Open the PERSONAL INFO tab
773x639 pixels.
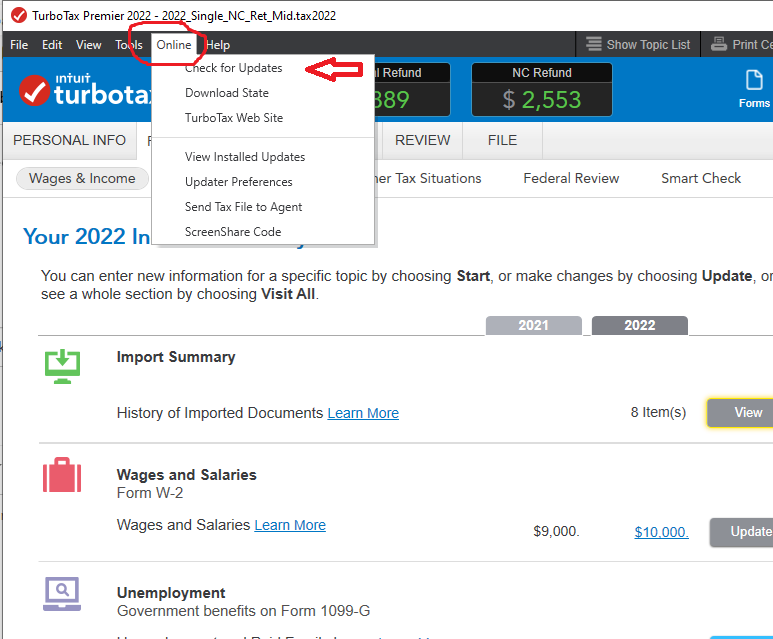pyautogui.click(x=70, y=141)
